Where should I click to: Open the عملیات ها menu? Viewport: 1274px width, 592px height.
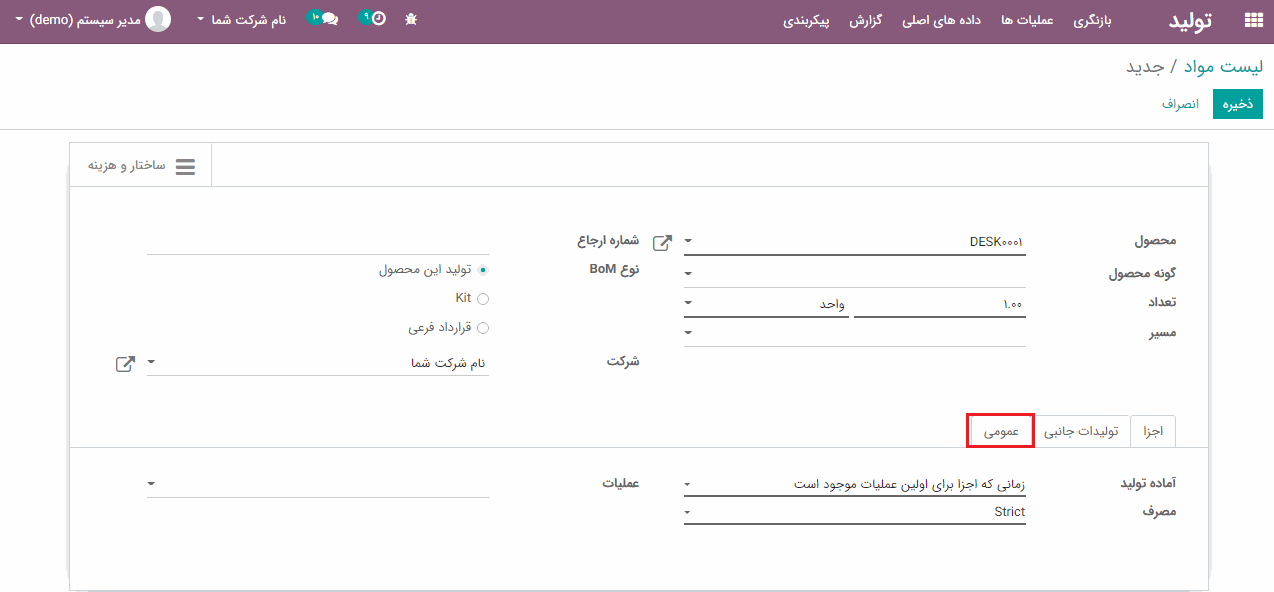[x=1027, y=21]
